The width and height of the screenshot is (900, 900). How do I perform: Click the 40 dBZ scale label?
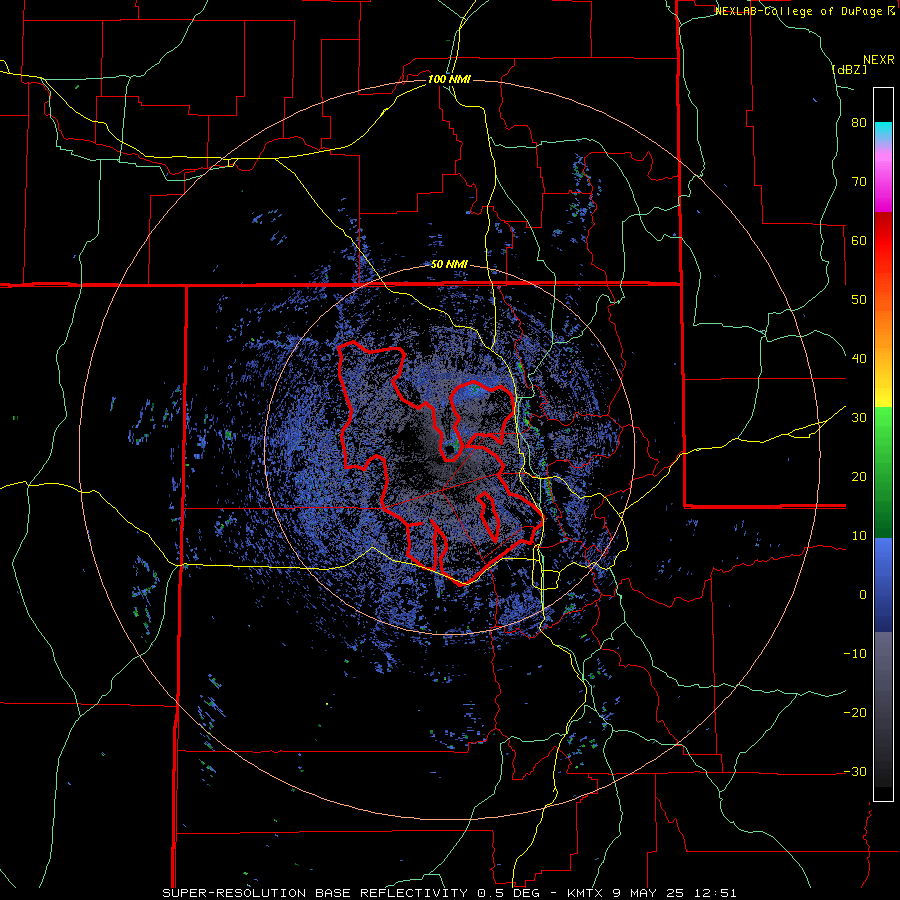(859, 359)
